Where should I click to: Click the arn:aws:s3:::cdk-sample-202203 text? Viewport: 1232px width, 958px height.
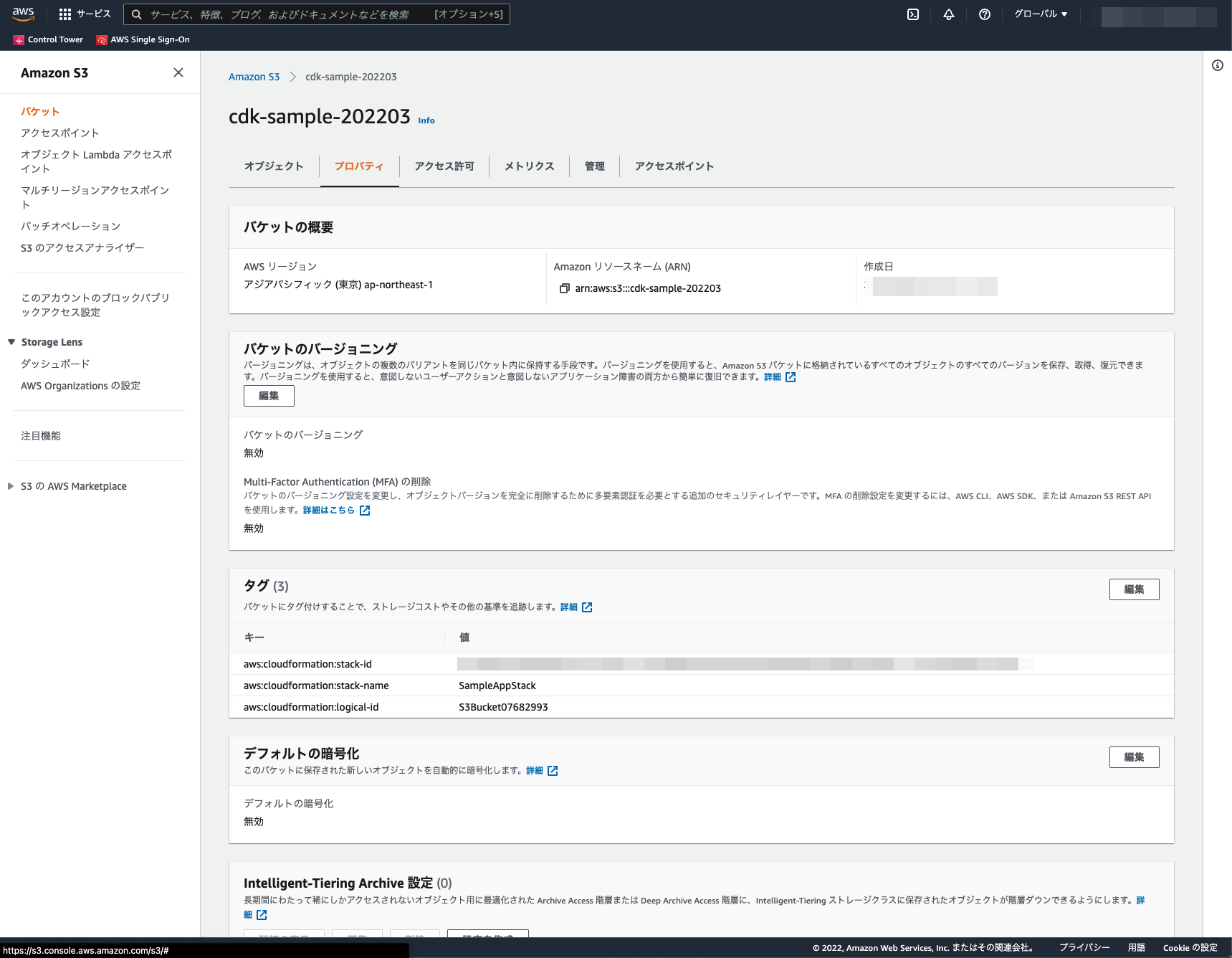648,288
